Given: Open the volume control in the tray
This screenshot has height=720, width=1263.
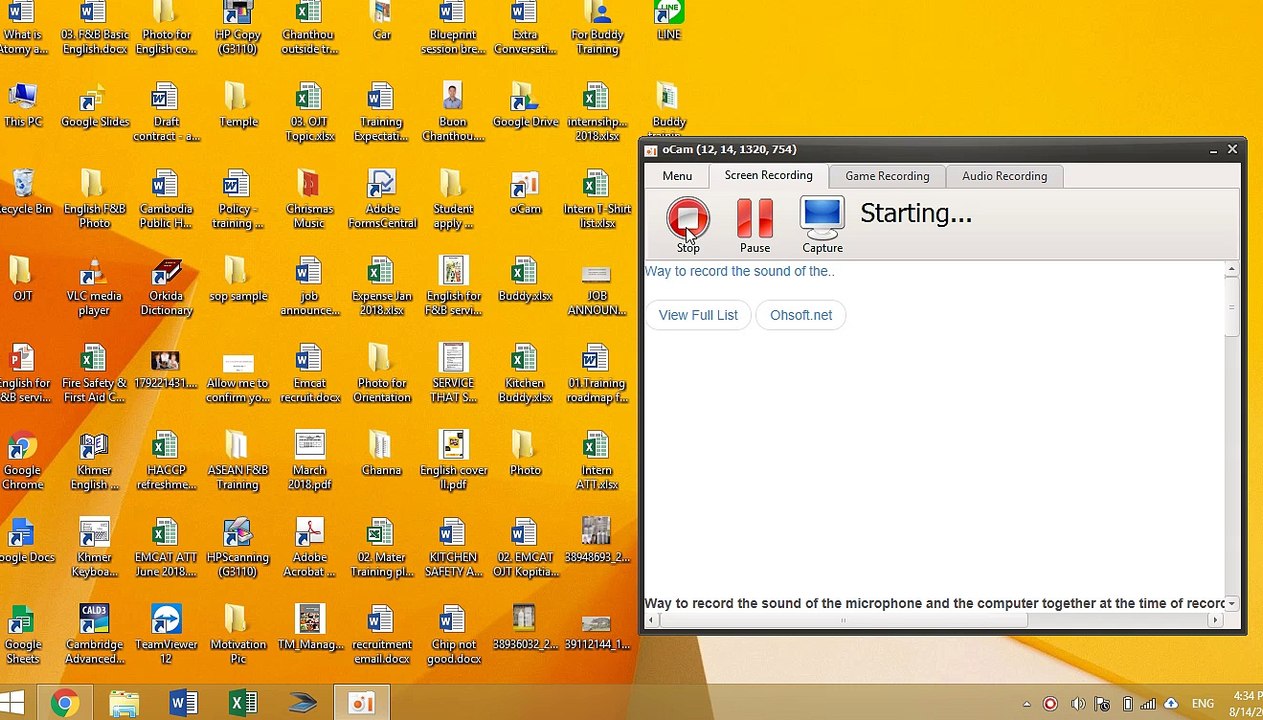Looking at the screenshot, I should coord(1078,704).
